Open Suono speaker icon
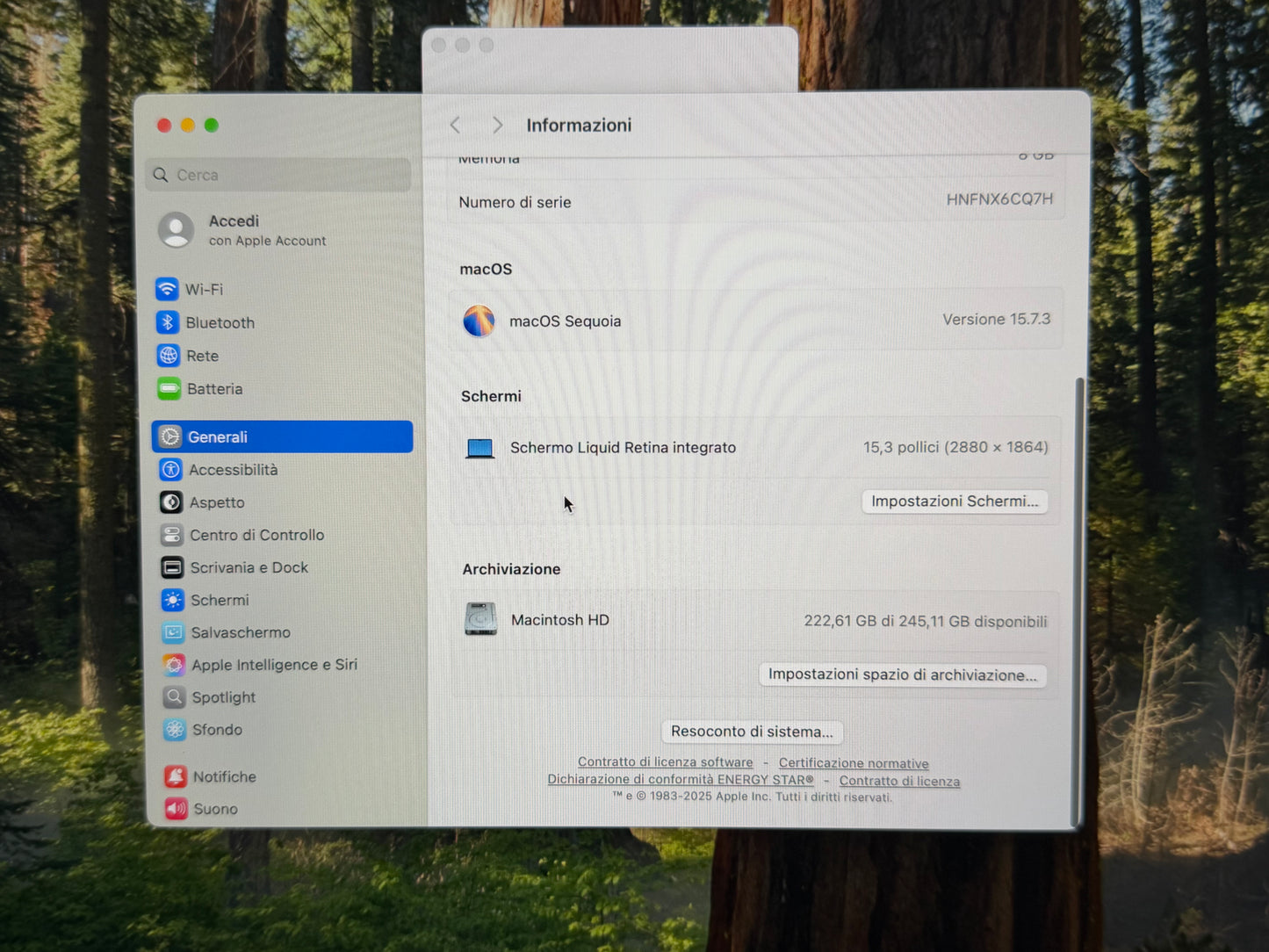Screen dimensions: 1269x952 (x=177, y=809)
